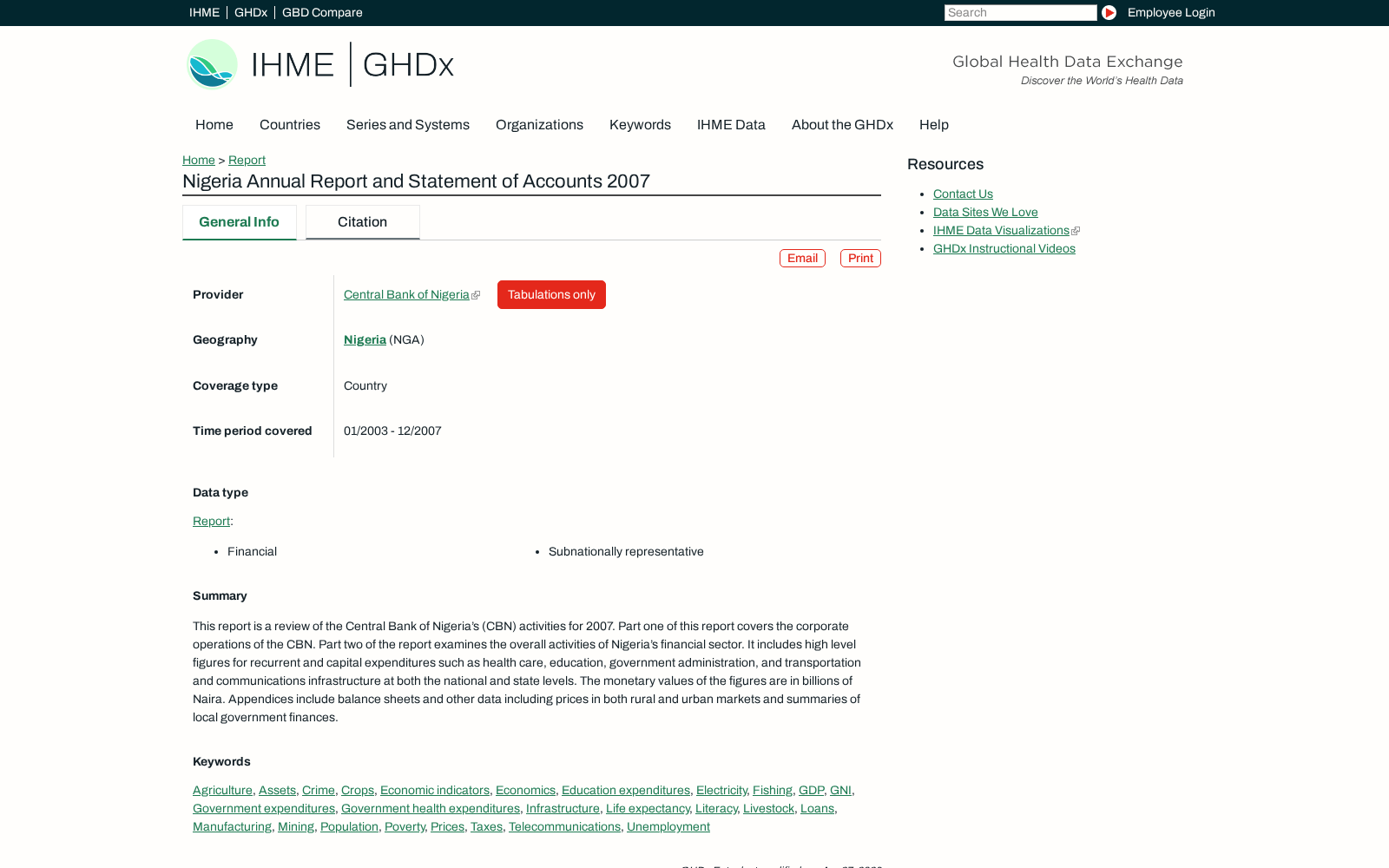Open IHME Data menu item
This screenshot has height=868, width=1389.
731,125
